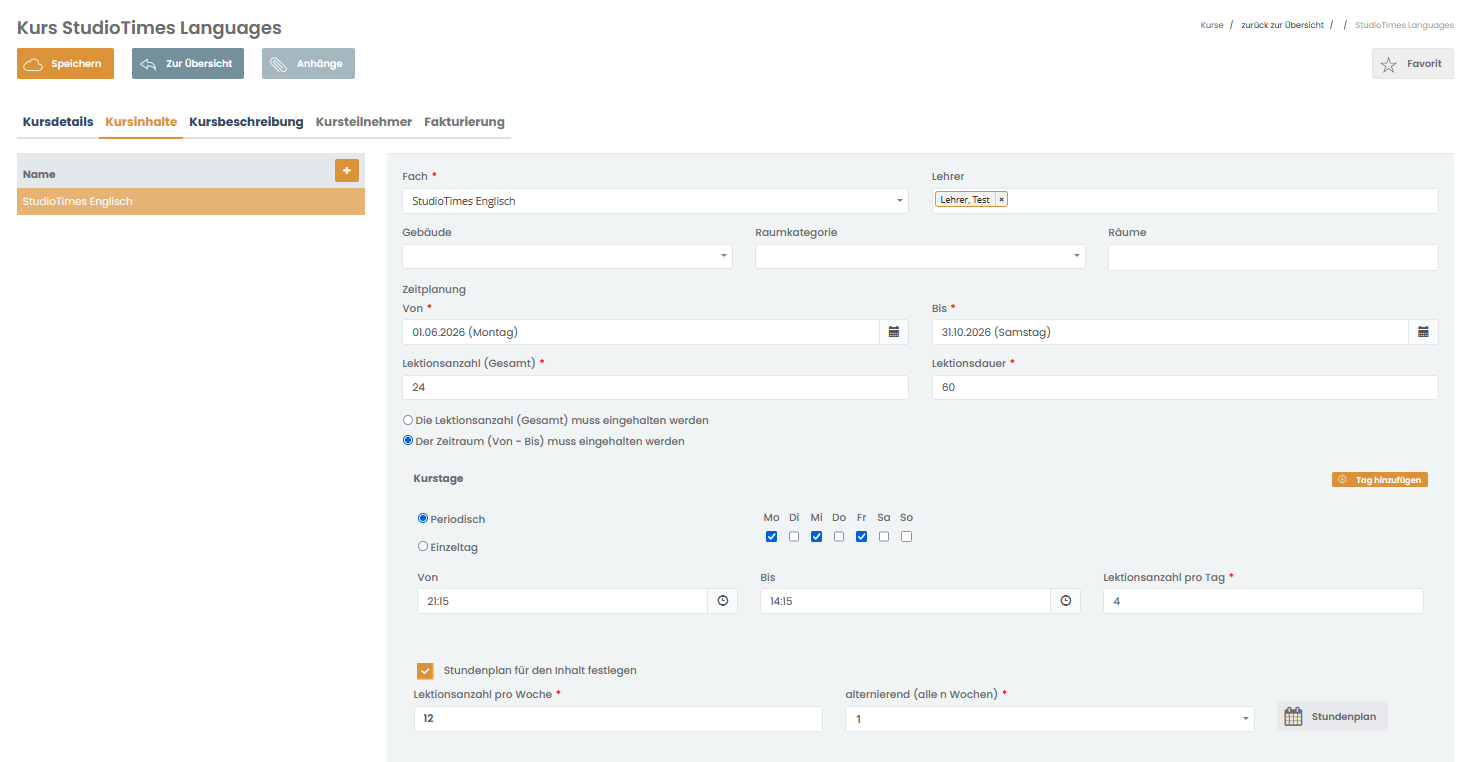Uncheck 'Stundenplan für den Inhalt festlegen'
This screenshot has height=762, width=1462.
coord(425,671)
